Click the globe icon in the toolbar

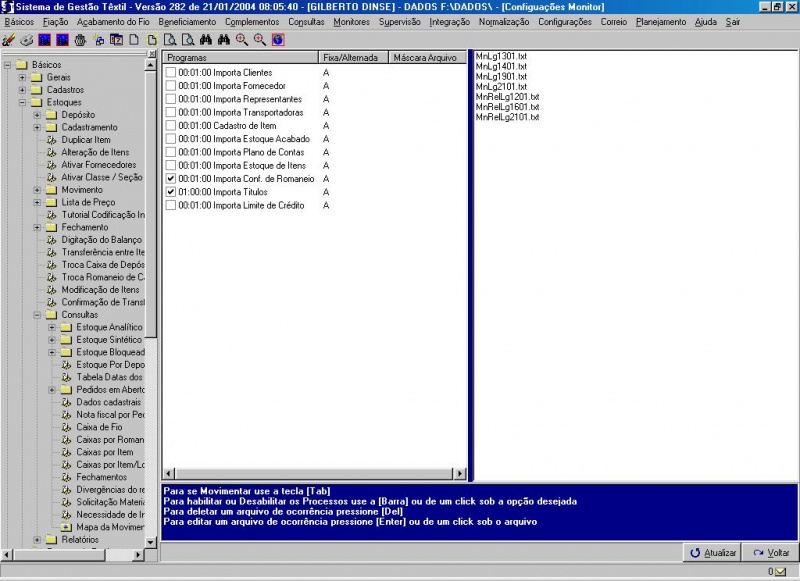point(278,40)
